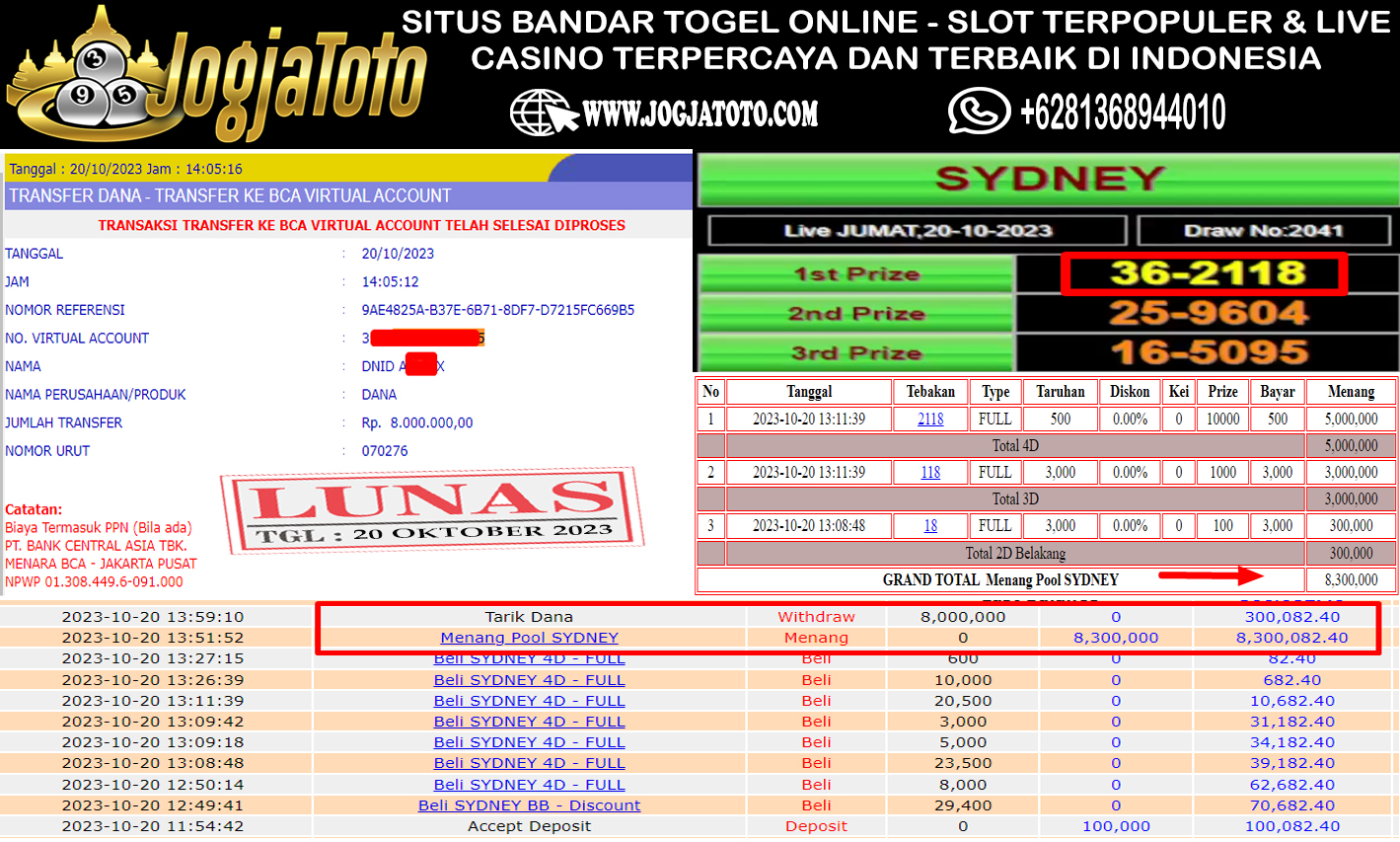Click the LUNAS stamp image

[432, 512]
